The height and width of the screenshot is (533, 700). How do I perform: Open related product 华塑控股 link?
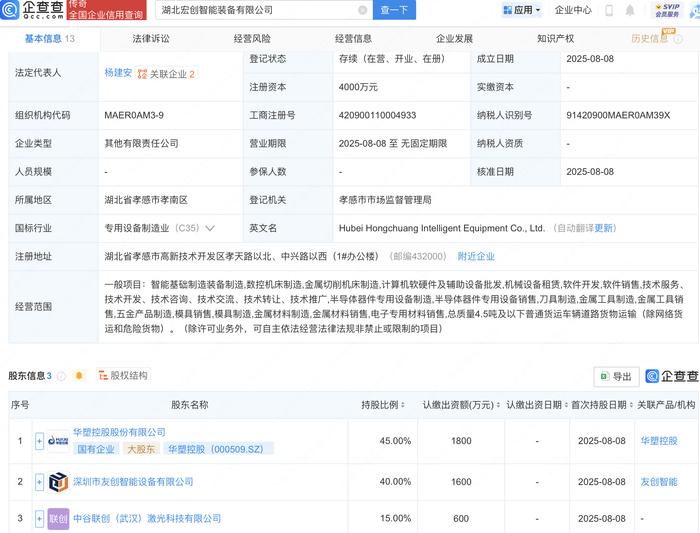tap(659, 441)
